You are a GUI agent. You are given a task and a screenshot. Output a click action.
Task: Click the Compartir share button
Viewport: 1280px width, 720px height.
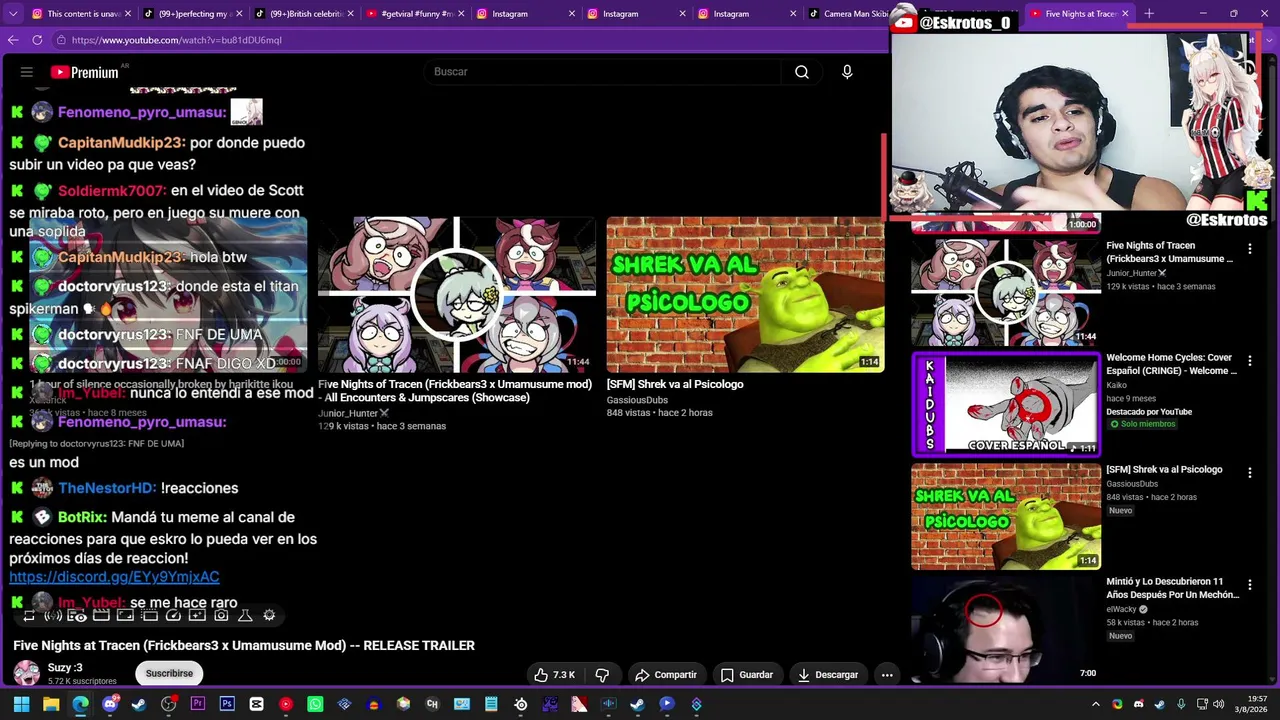(666, 675)
